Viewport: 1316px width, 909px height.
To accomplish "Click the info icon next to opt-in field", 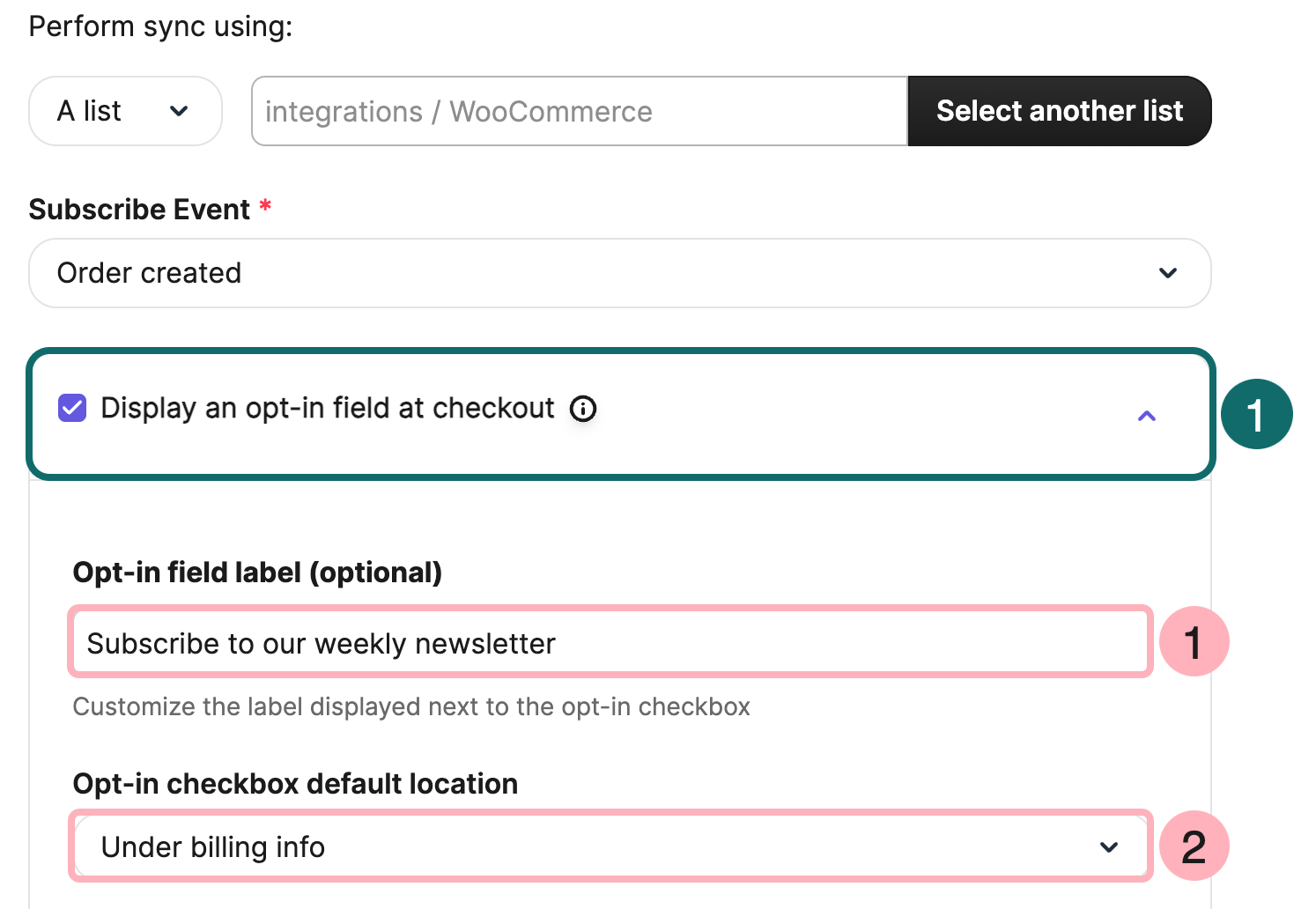I will coord(582,408).
